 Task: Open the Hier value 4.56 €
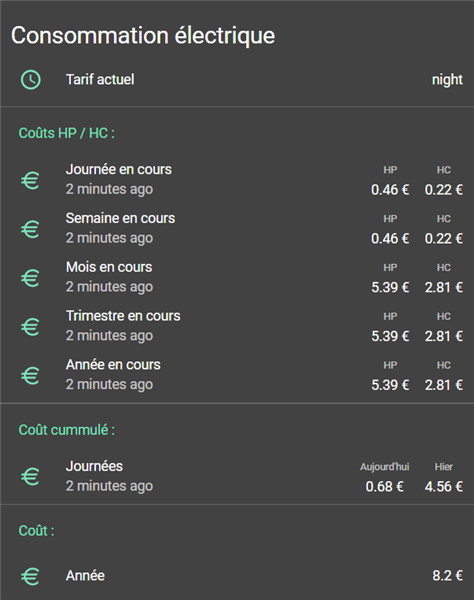444,487
